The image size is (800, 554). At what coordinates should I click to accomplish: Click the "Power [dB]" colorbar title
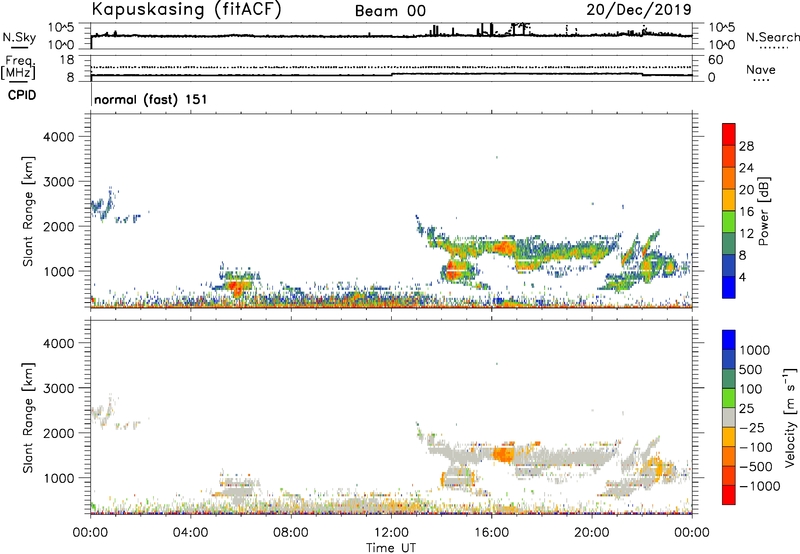(764, 211)
